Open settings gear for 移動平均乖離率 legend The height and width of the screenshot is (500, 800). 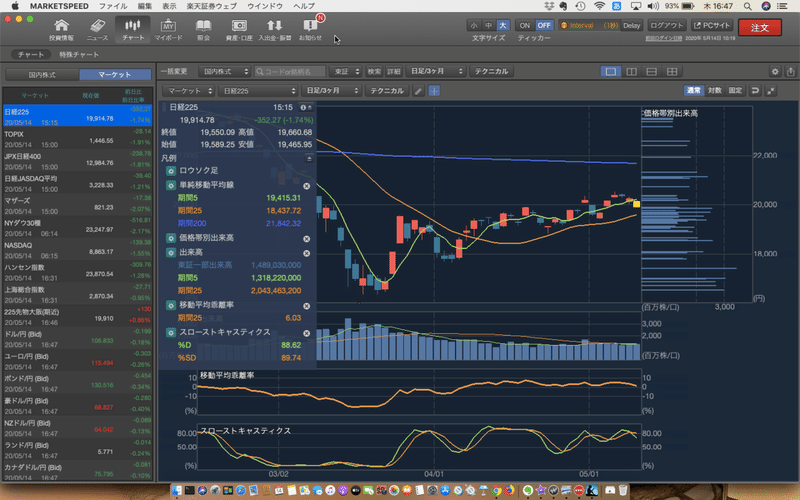click(171, 306)
